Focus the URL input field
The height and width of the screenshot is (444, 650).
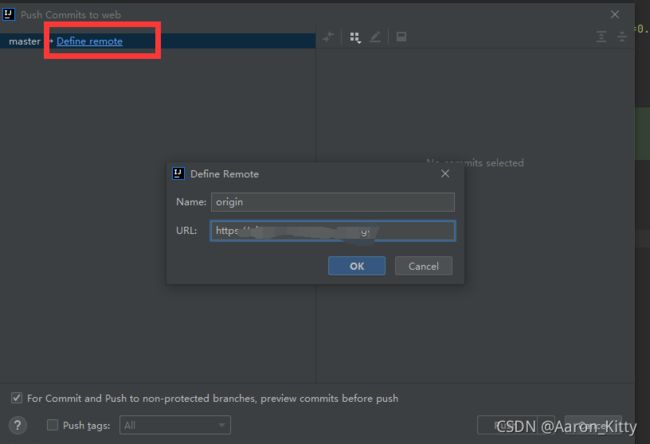click(332, 231)
